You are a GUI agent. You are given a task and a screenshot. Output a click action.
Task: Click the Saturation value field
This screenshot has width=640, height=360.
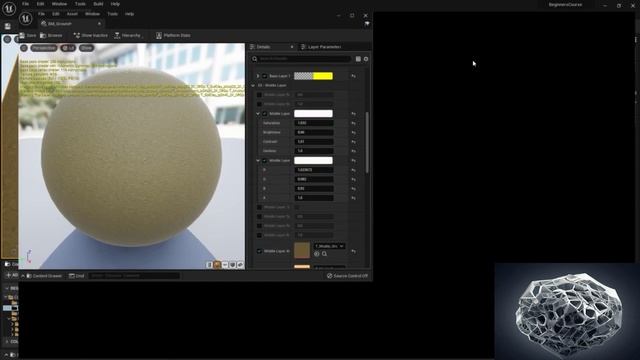tap(313, 123)
